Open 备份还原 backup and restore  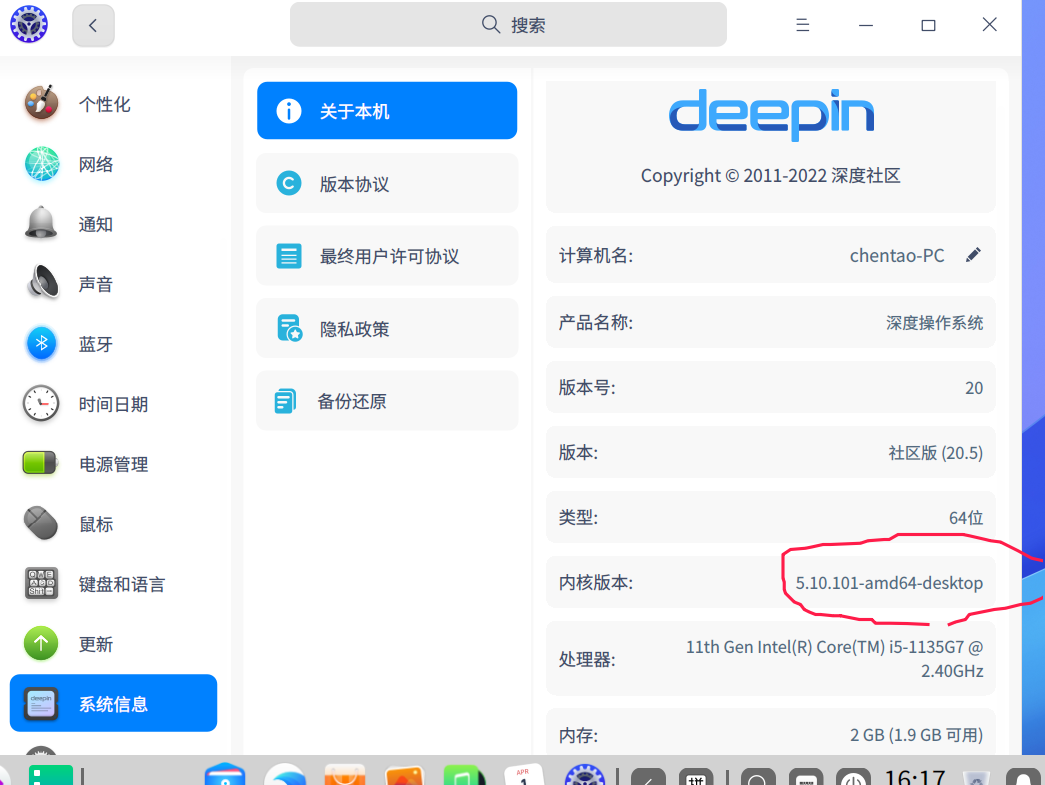[387, 400]
